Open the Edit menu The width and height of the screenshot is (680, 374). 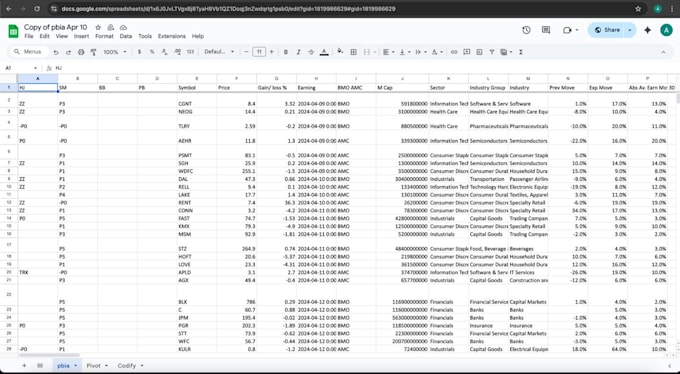tap(44, 36)
